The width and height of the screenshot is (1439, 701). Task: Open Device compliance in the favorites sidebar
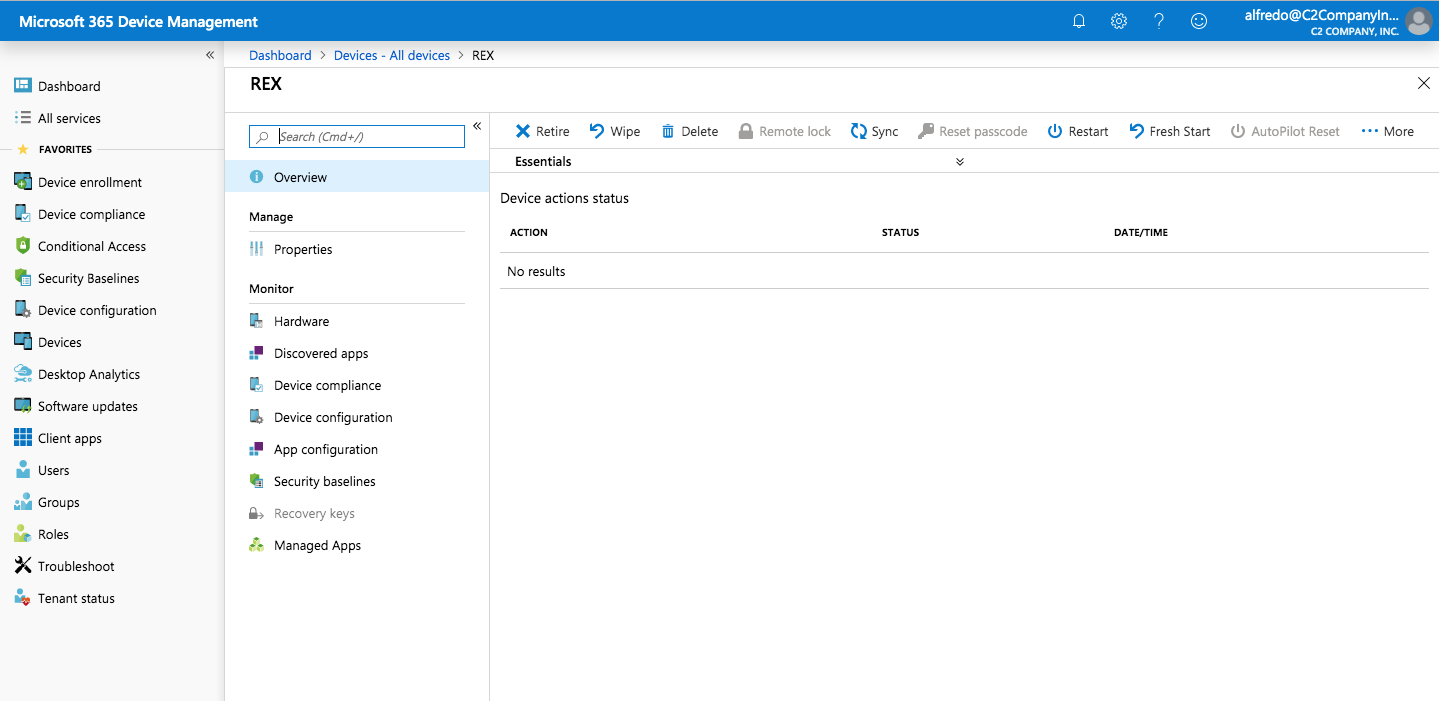click(x=91, y=214)
